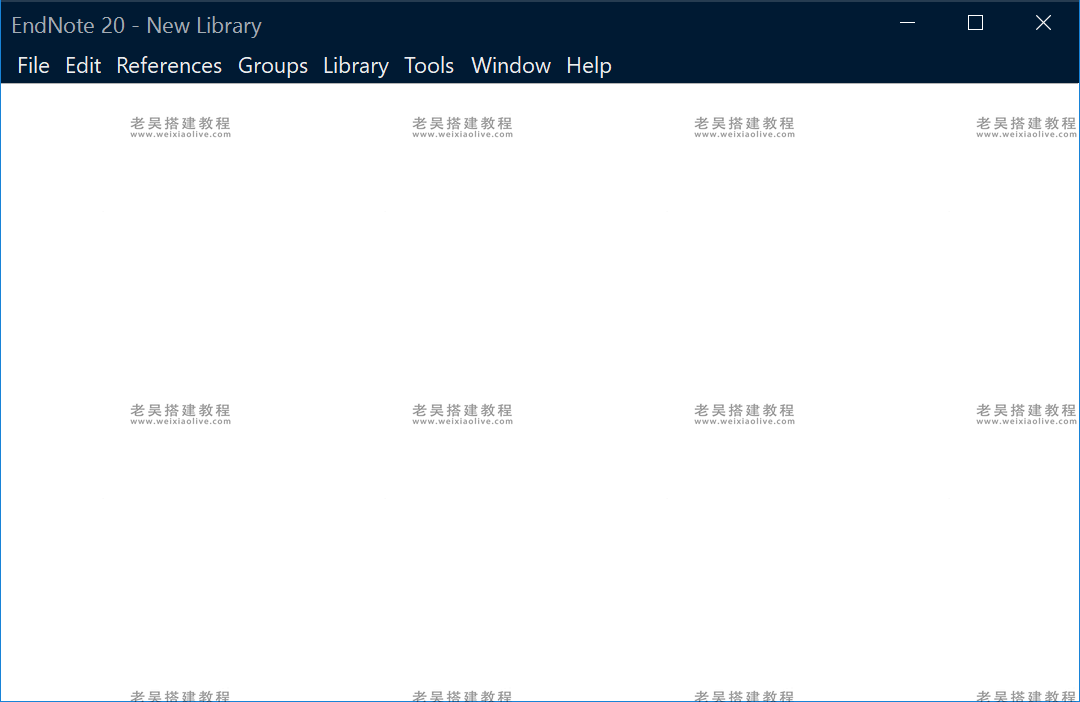
Task: Click the leftmost watermark in the middle row
Action: [180, 413]
